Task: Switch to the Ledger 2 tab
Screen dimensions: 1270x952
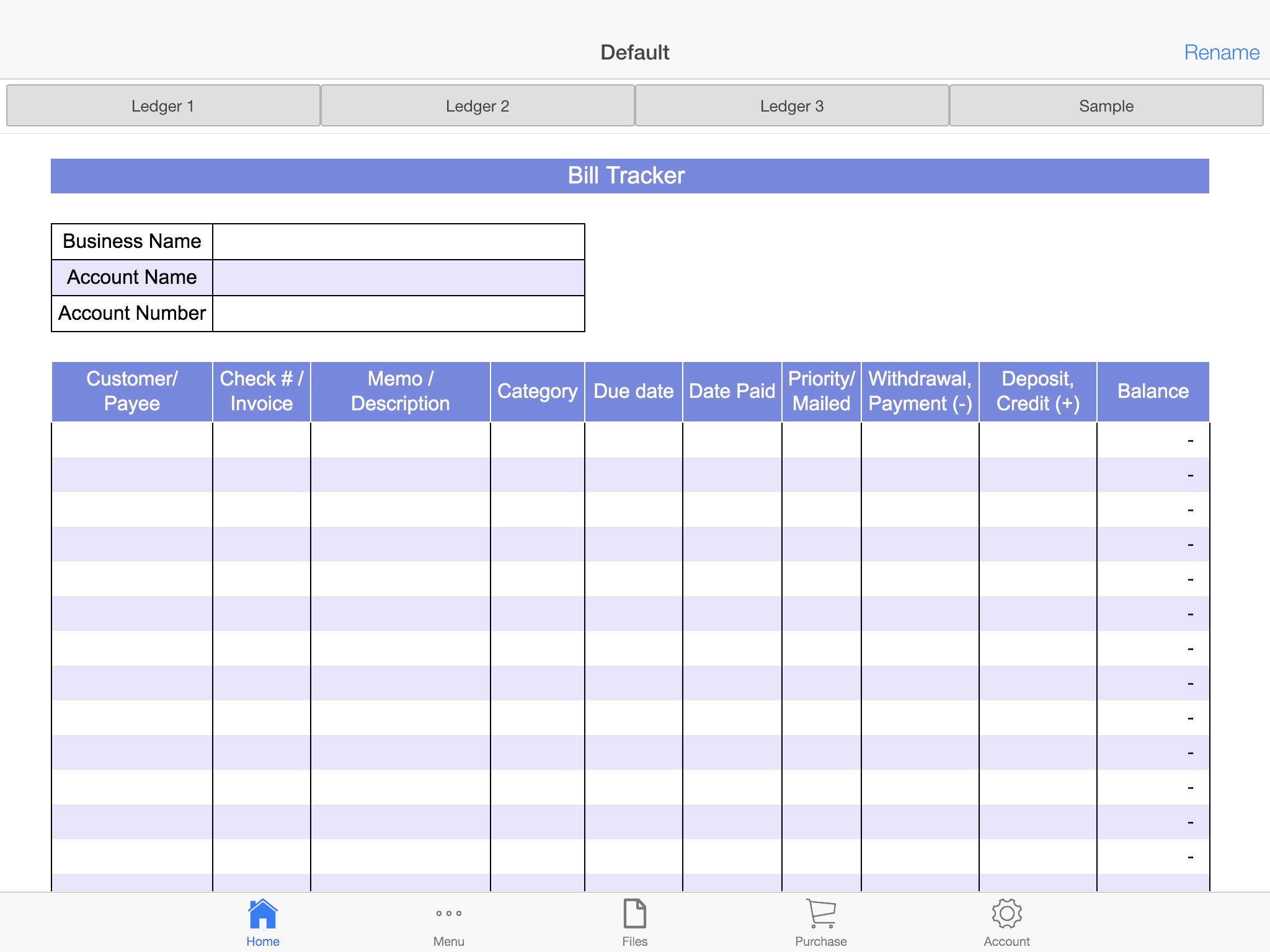Action: [x=477, y=106]
